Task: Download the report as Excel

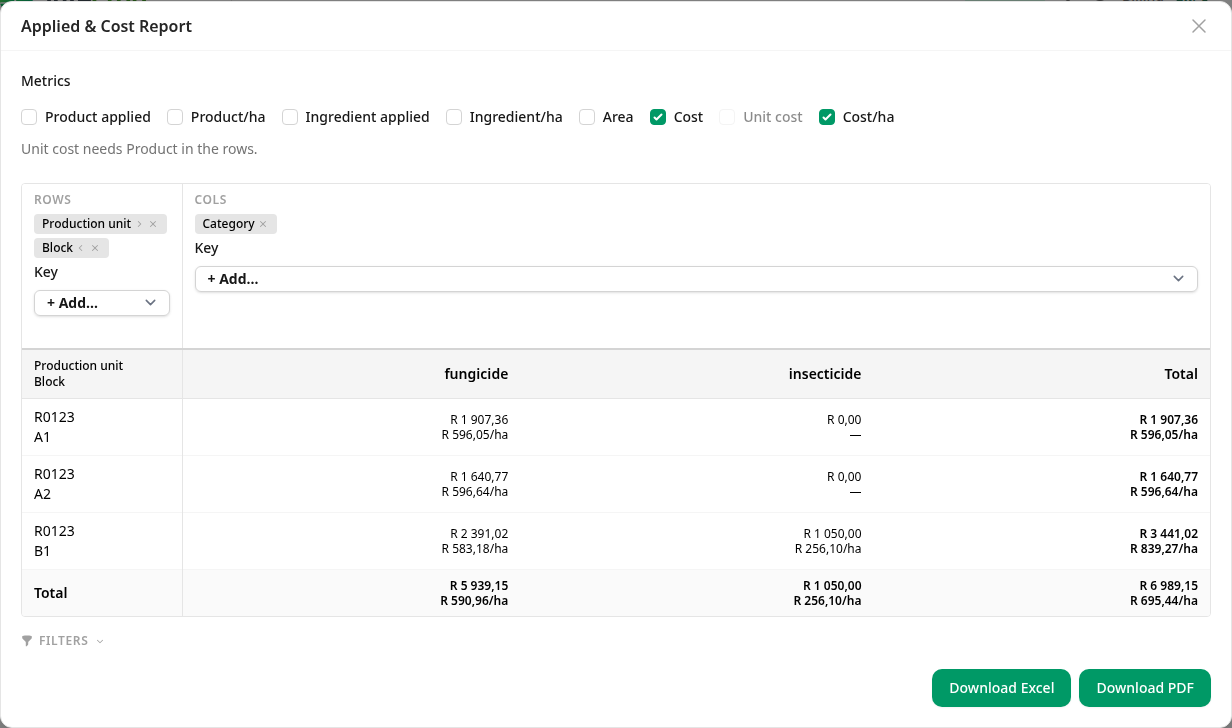Action: pyautogui.click(x=1002, y=688)
